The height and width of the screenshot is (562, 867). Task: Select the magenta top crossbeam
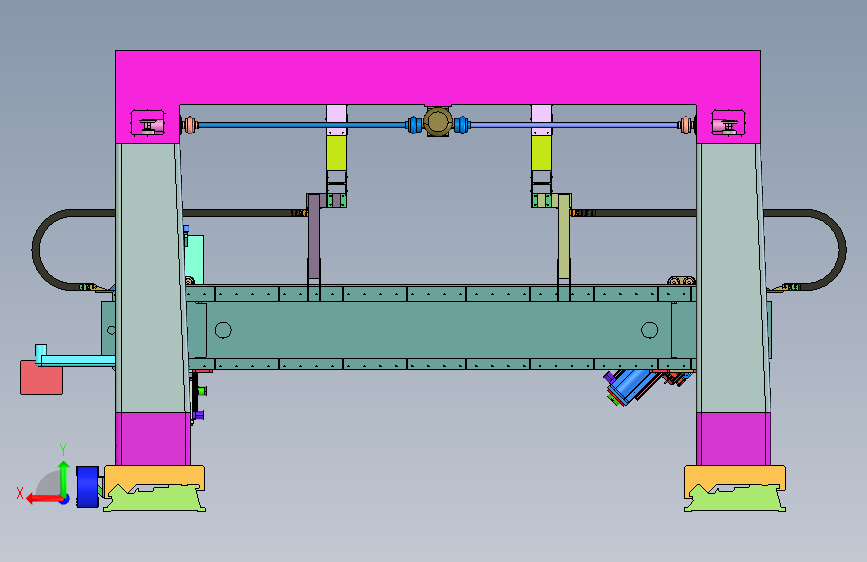point(437,77)
